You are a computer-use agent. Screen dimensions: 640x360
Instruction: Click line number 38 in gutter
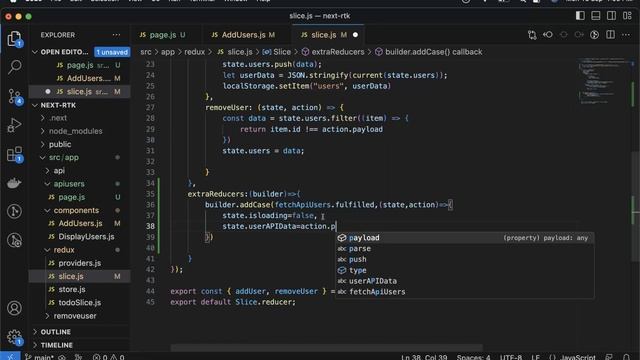pos(150,226)
